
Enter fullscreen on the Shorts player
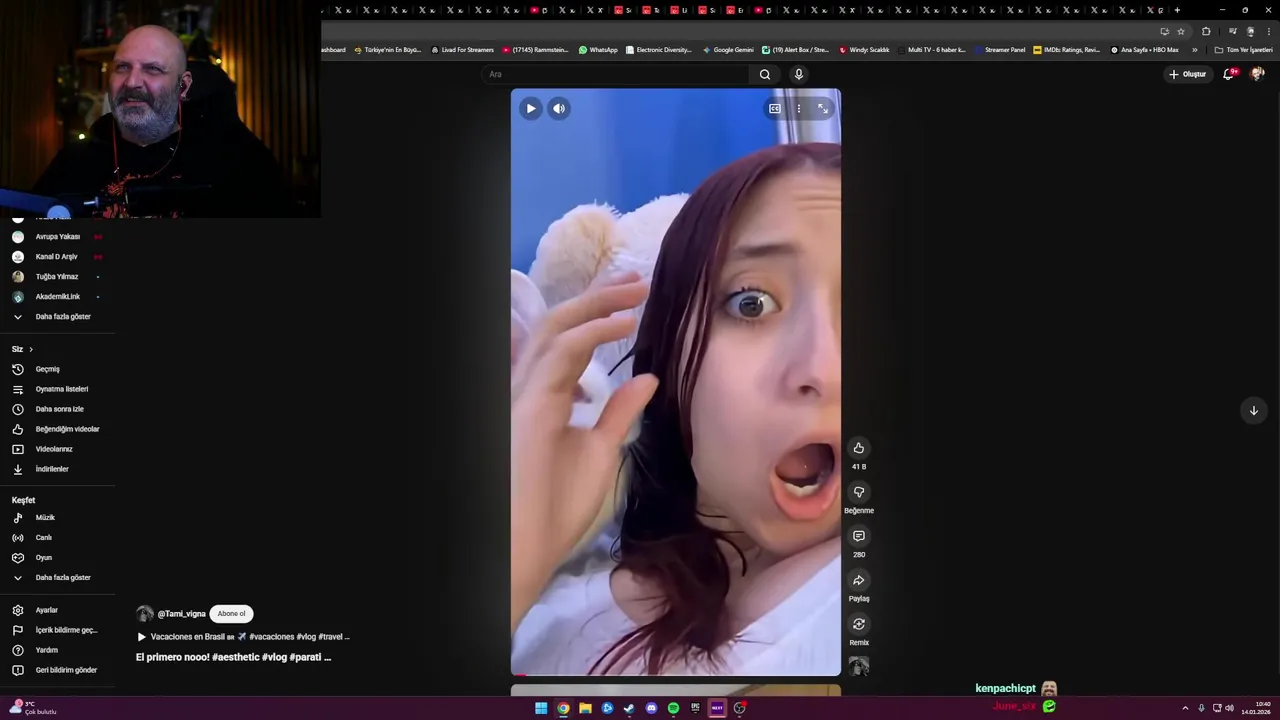coord(823,109)
